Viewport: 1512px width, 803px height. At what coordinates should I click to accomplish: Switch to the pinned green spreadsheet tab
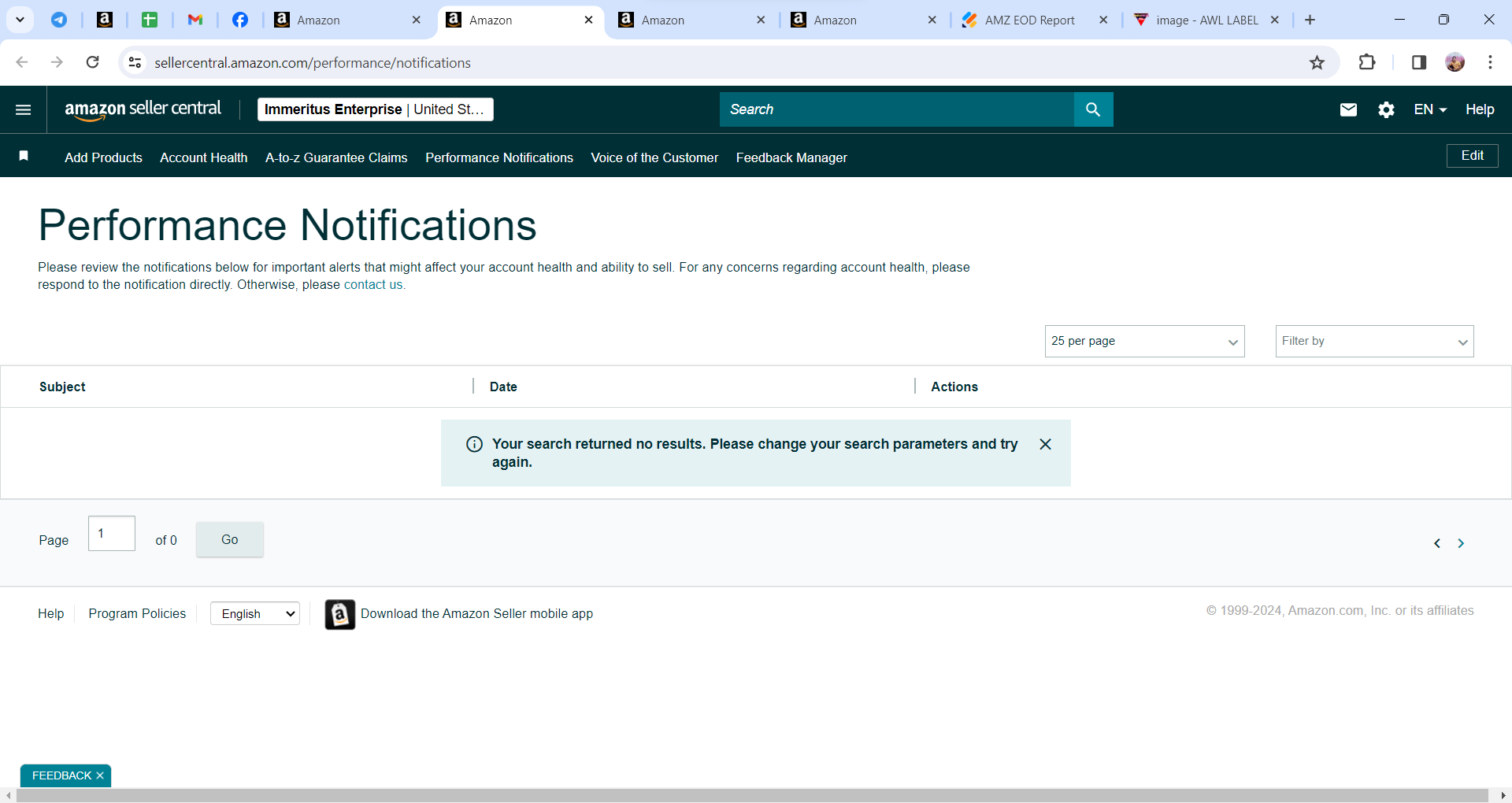150,20
